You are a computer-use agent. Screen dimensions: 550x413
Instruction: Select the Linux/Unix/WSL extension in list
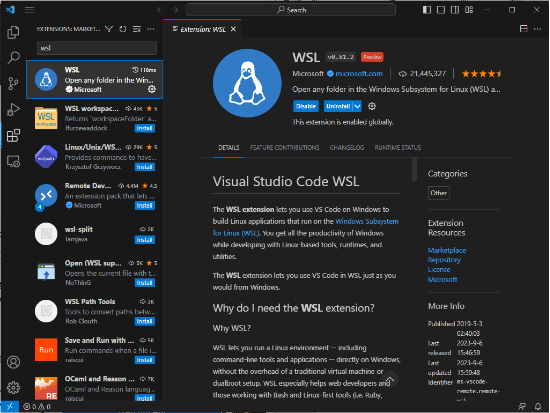pyautogui.click(x=95, y=157)
